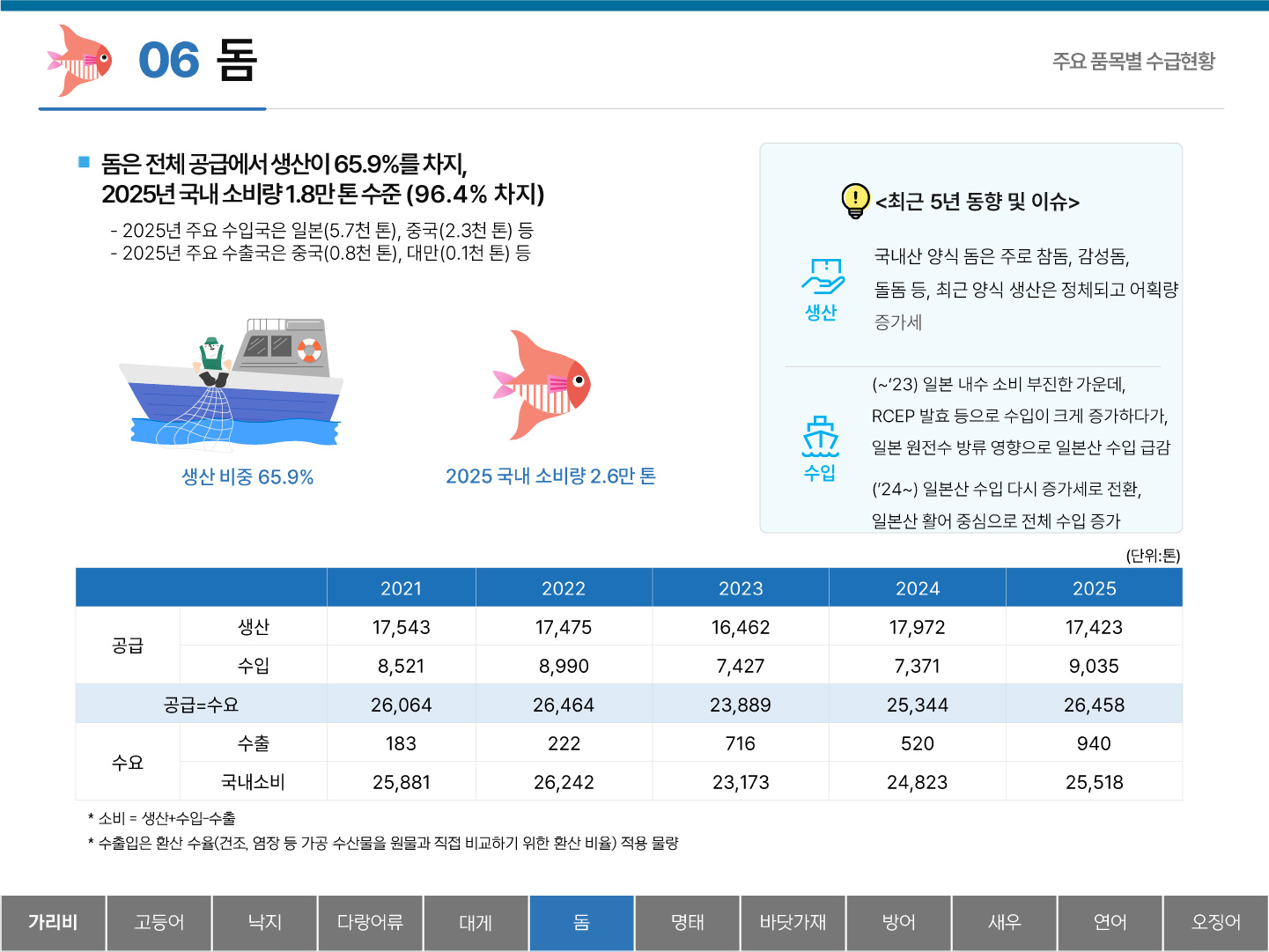Switch to the 명태 tab
The width and height of the screenshot is (1269, 952).
tap(687, 922)
